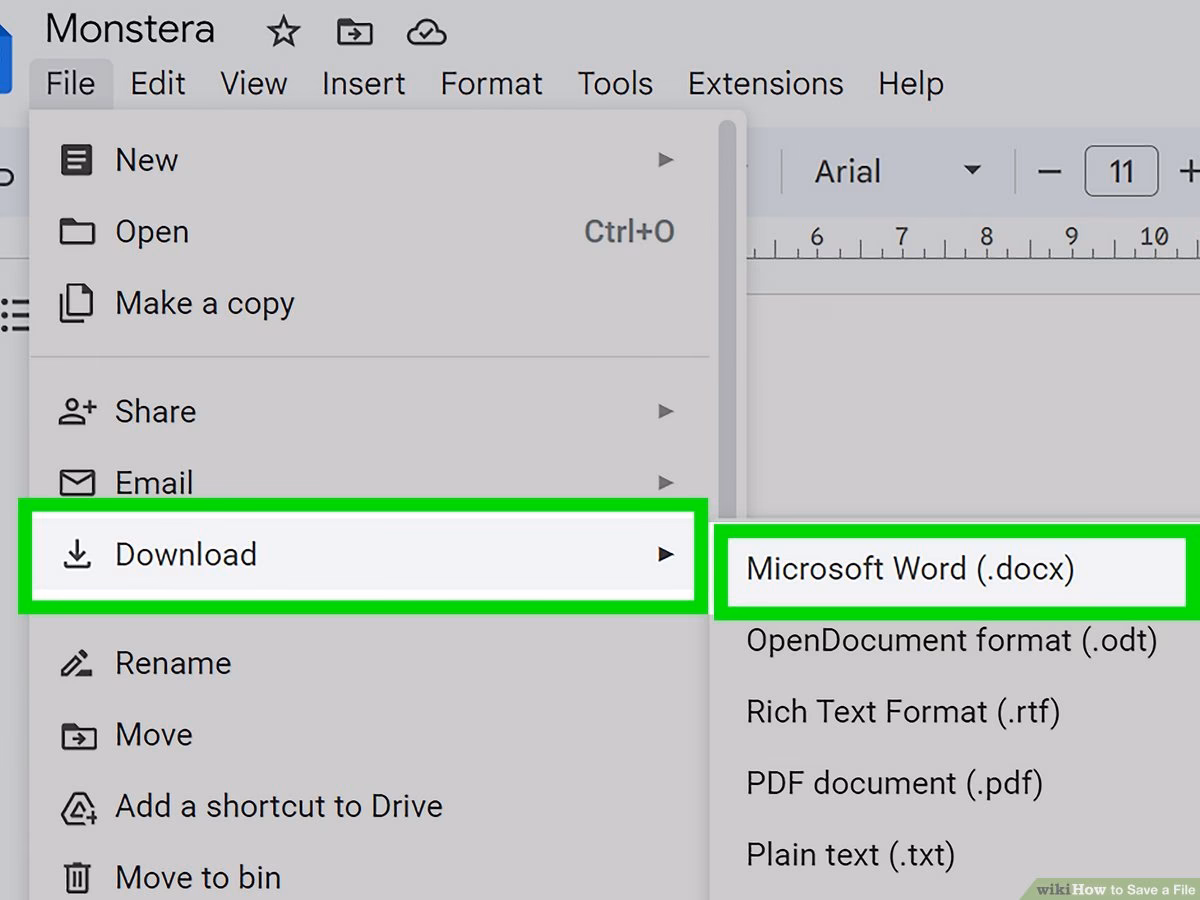Open the Help menu
The image size is (1200, 900).
[911, 84]
